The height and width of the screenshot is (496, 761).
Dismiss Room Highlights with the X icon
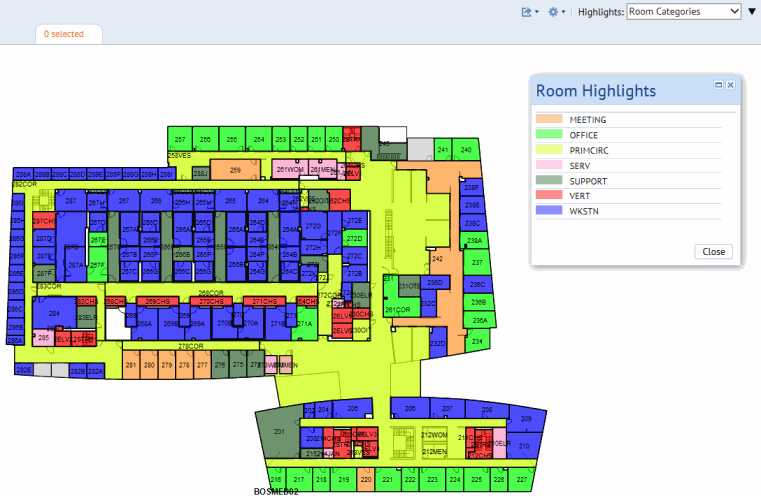[x=731, y=86]
